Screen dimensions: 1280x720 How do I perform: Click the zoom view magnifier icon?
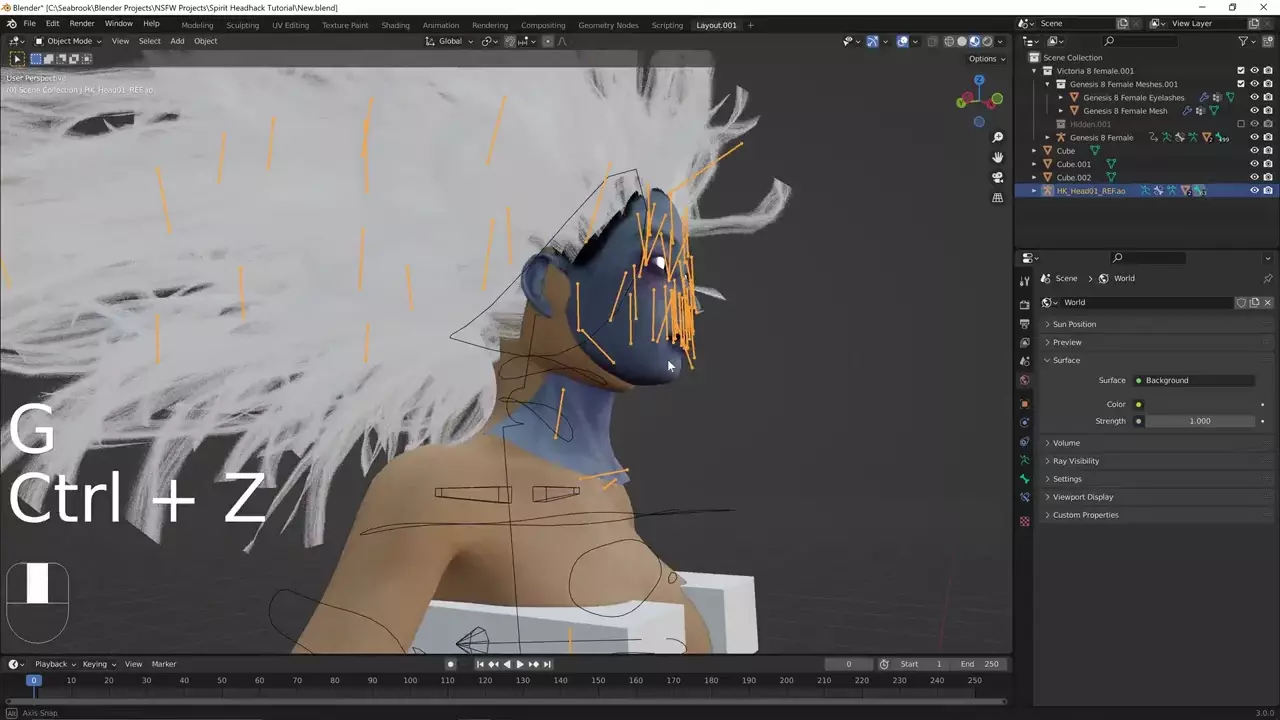tap(997, 137)
